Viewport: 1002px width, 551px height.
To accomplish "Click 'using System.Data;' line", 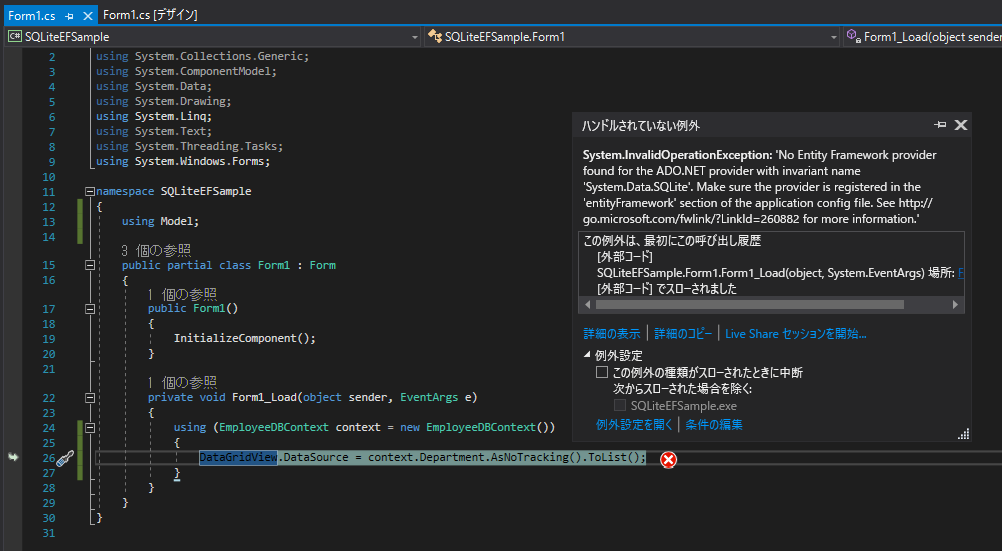I will 154,86.
